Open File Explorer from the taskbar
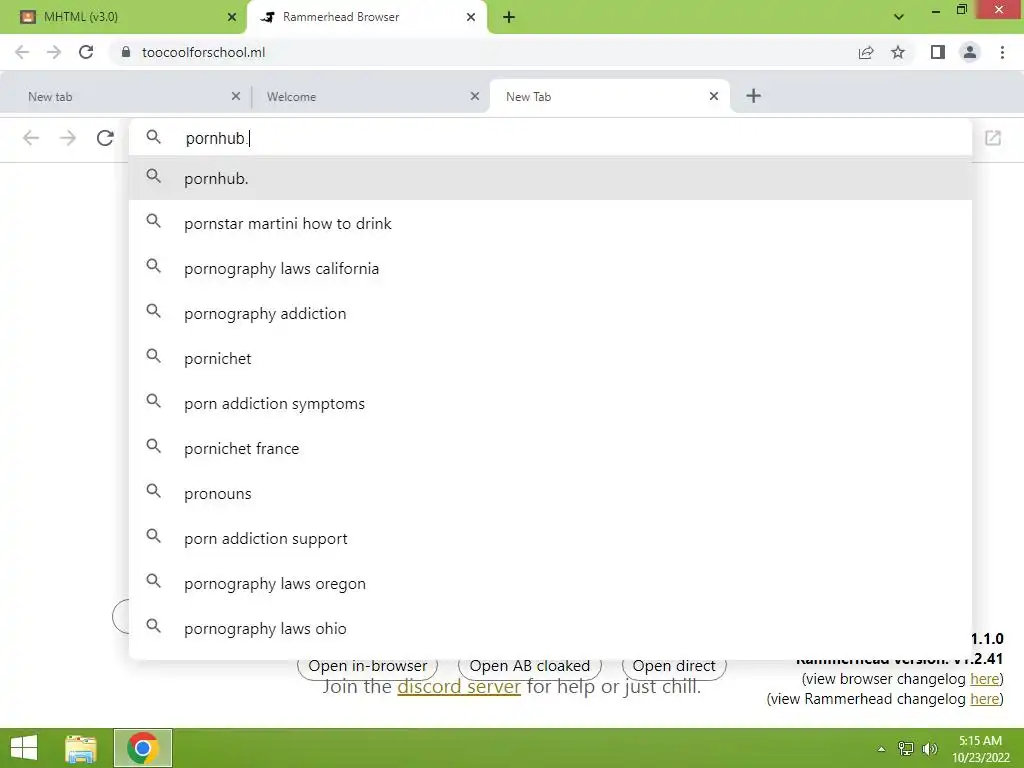1024x768 pixels. click(81, 748)
